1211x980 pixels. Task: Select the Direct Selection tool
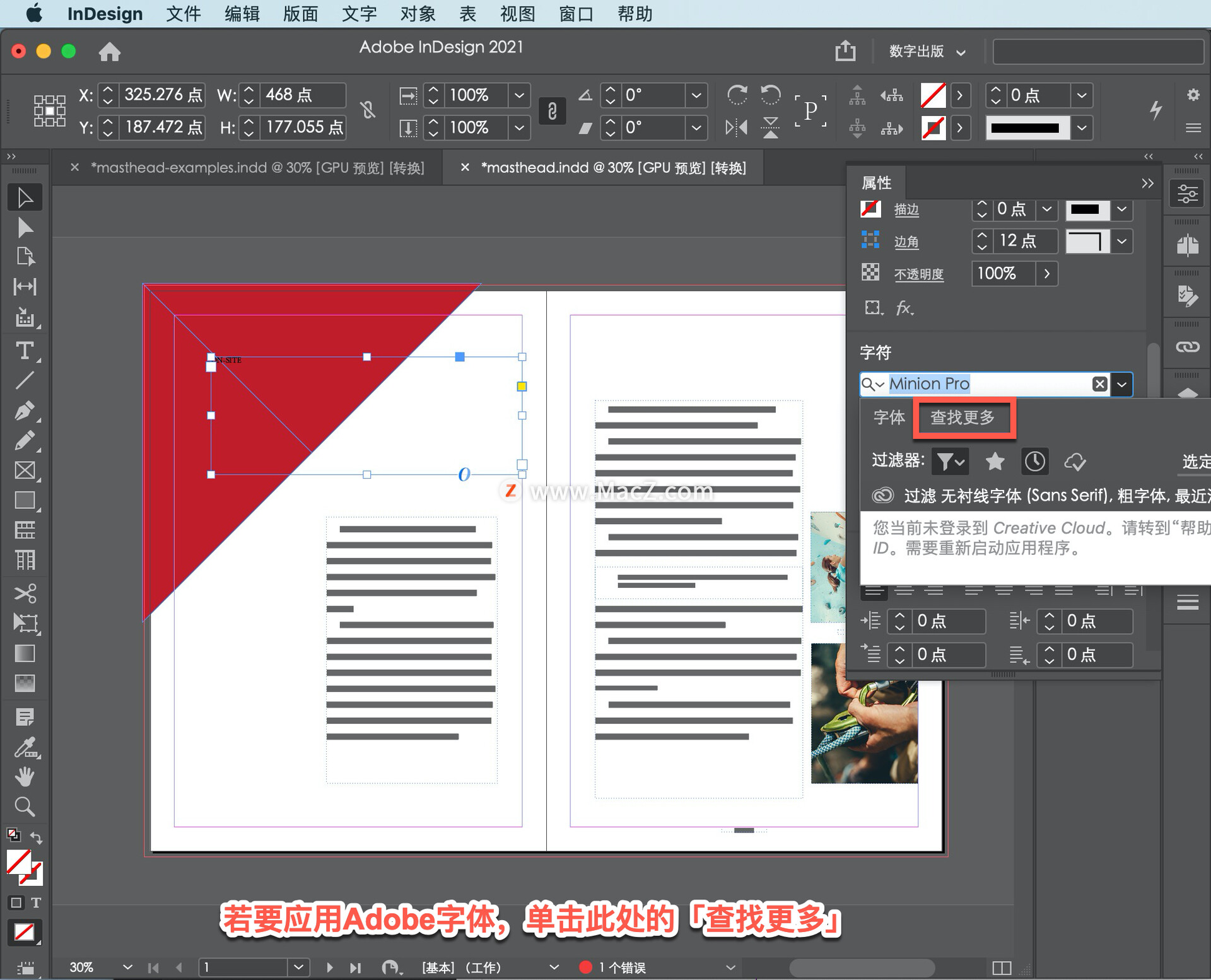(25, 228)
